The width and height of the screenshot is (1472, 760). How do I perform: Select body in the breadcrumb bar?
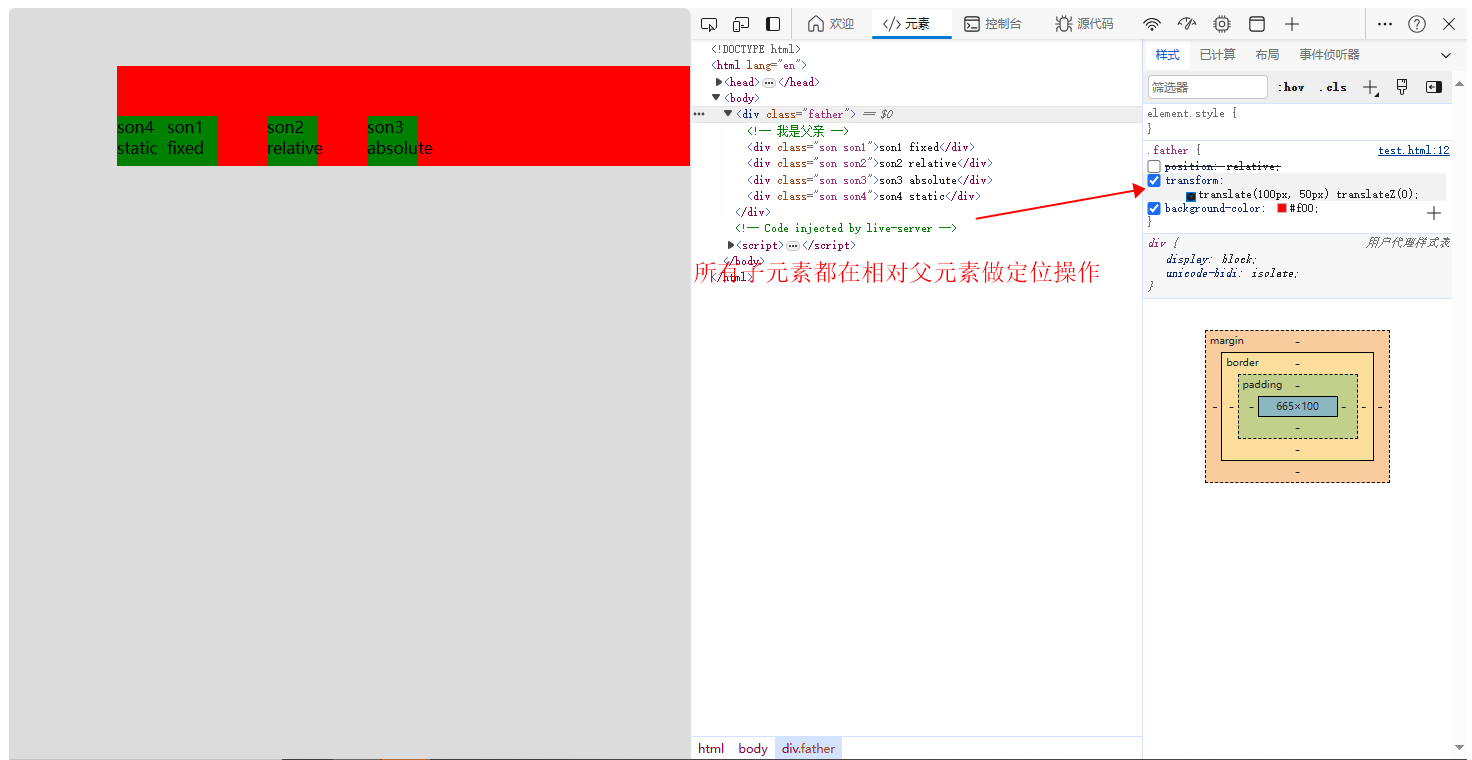coord(753,748)
